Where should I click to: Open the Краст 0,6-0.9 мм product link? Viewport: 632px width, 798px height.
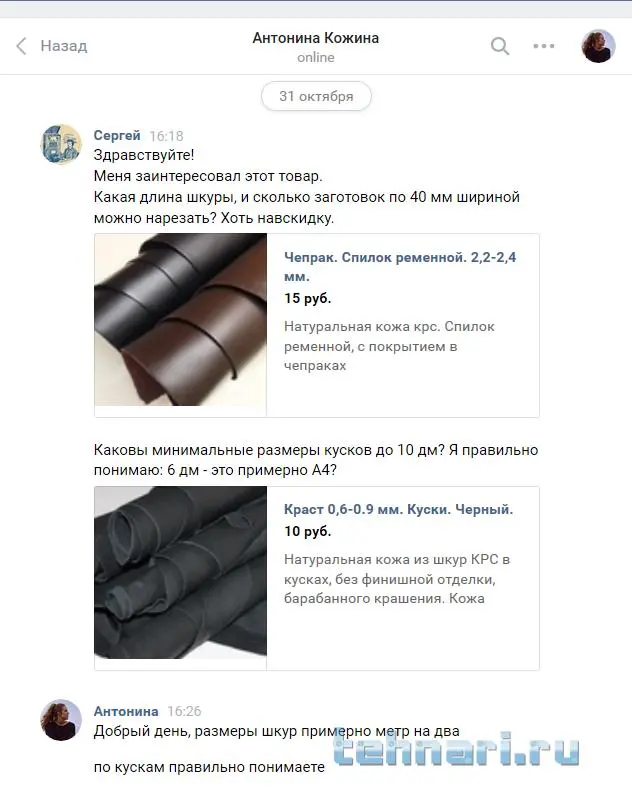398,509
